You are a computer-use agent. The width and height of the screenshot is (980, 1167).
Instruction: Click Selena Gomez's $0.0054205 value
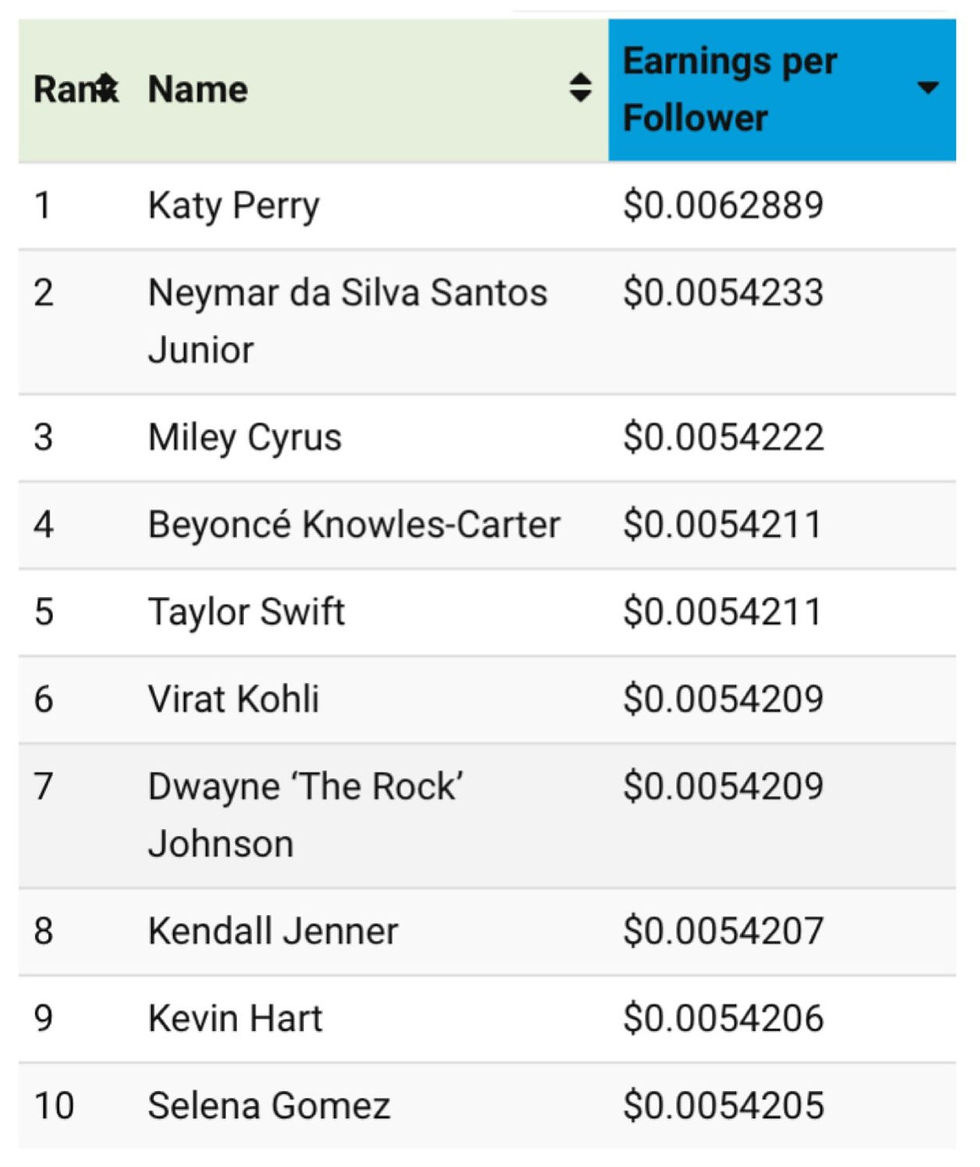[x=723, y=1106]
